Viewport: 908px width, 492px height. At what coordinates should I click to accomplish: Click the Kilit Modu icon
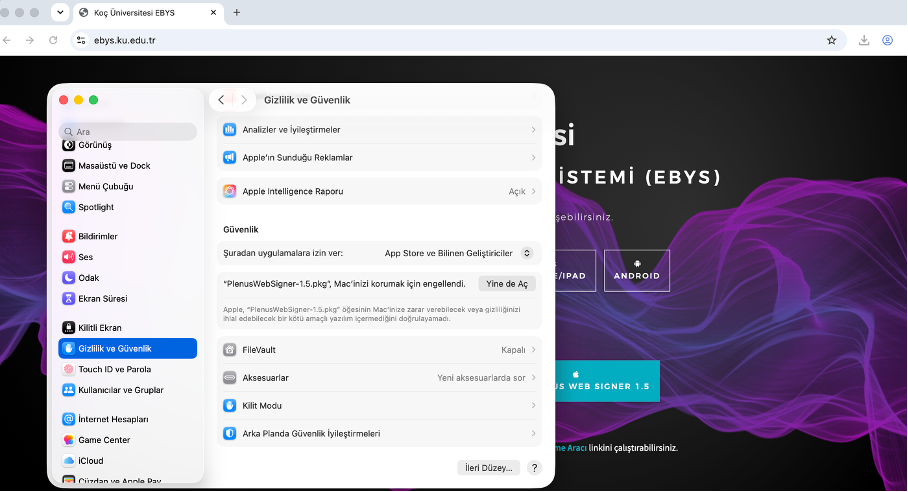point(230,406)
